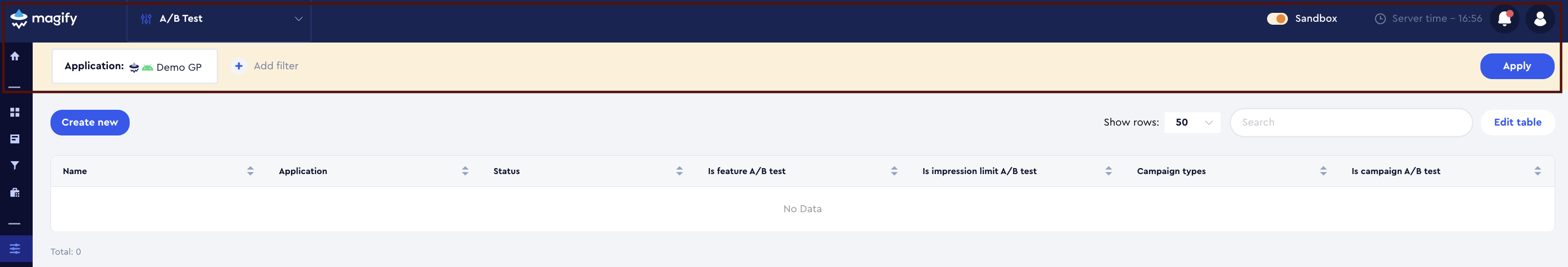Expand the Show rows dropdown

(1192, 122)
